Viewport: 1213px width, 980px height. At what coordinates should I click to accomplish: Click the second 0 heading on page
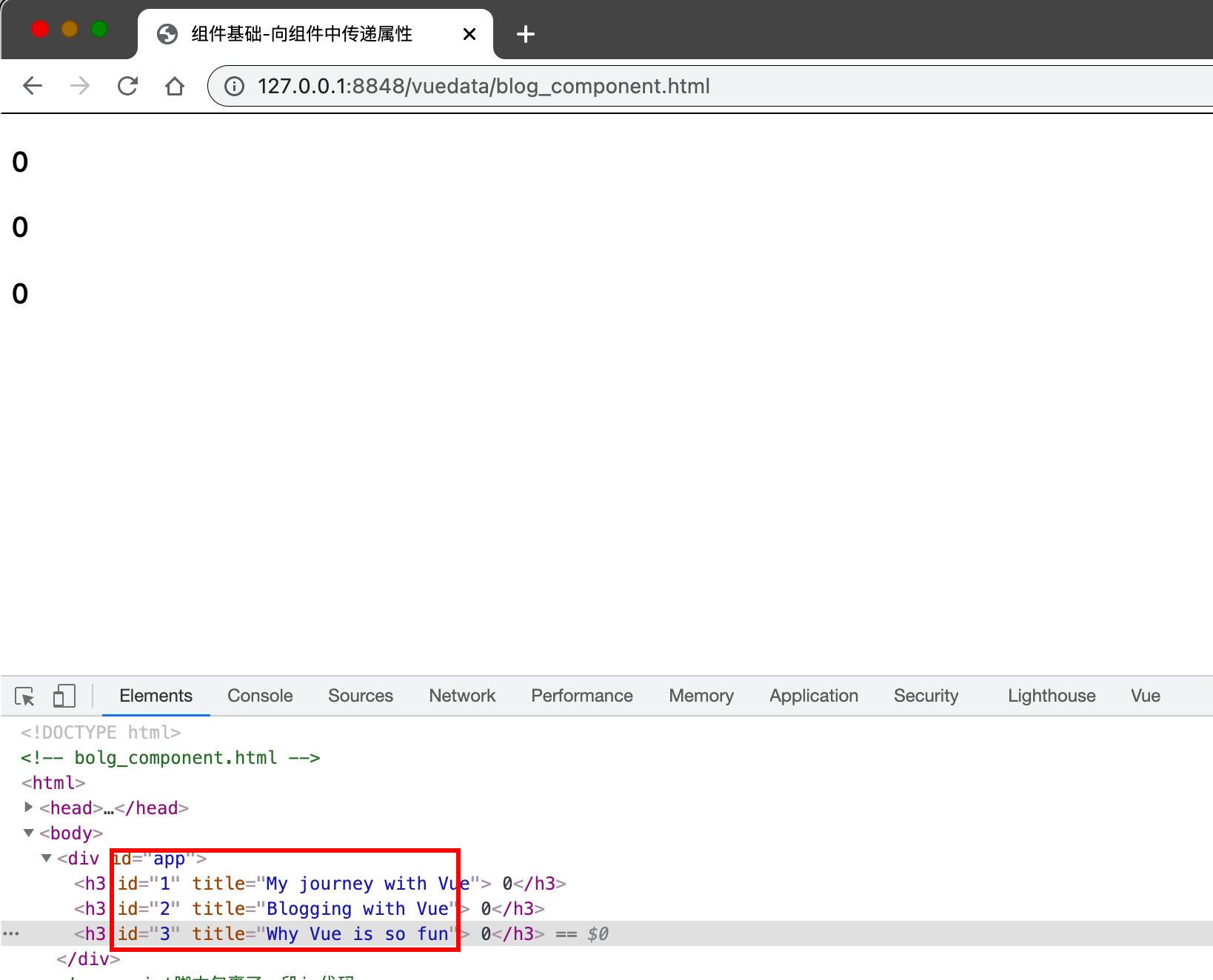pyautogui.click(x=20, y=227)
